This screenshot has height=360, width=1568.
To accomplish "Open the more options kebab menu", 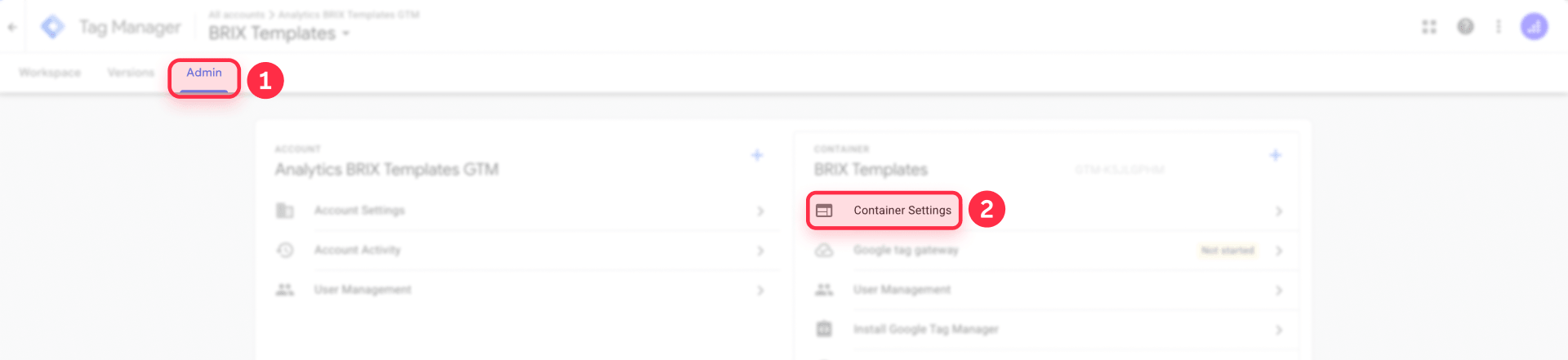I will click(1499, 27).
